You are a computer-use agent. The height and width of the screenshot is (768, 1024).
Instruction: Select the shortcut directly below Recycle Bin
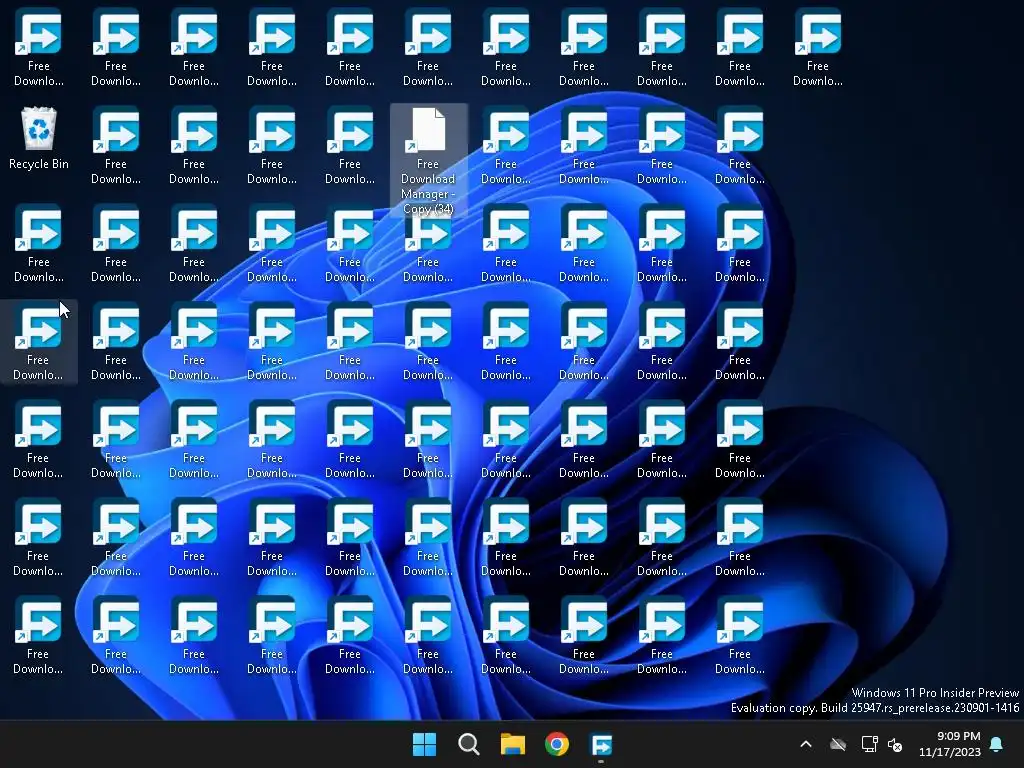[x=39, y=244]
